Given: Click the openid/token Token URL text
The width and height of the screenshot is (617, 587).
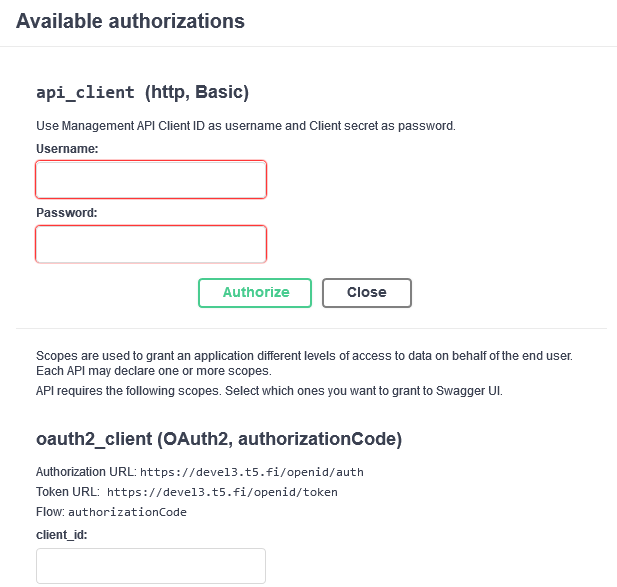Looking at the screenshot, I should pyautogui.click(x=222, y=492).
